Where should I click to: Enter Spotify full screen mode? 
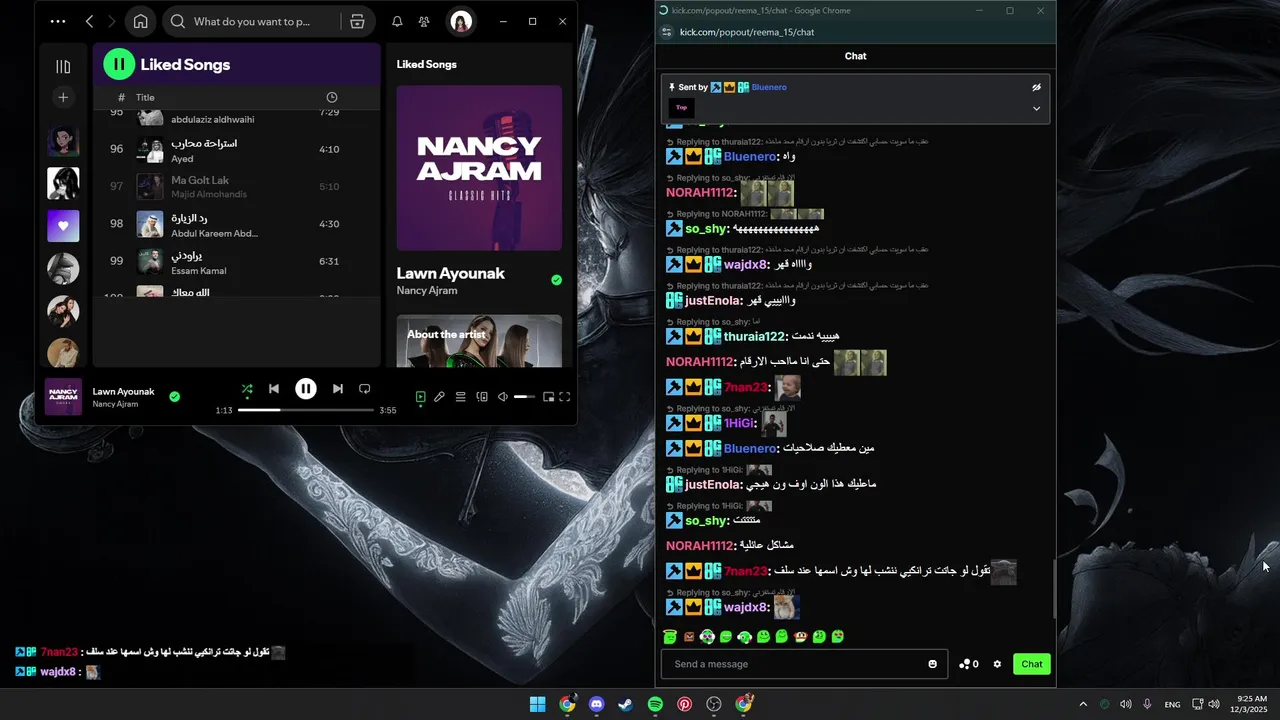[565, 397]
